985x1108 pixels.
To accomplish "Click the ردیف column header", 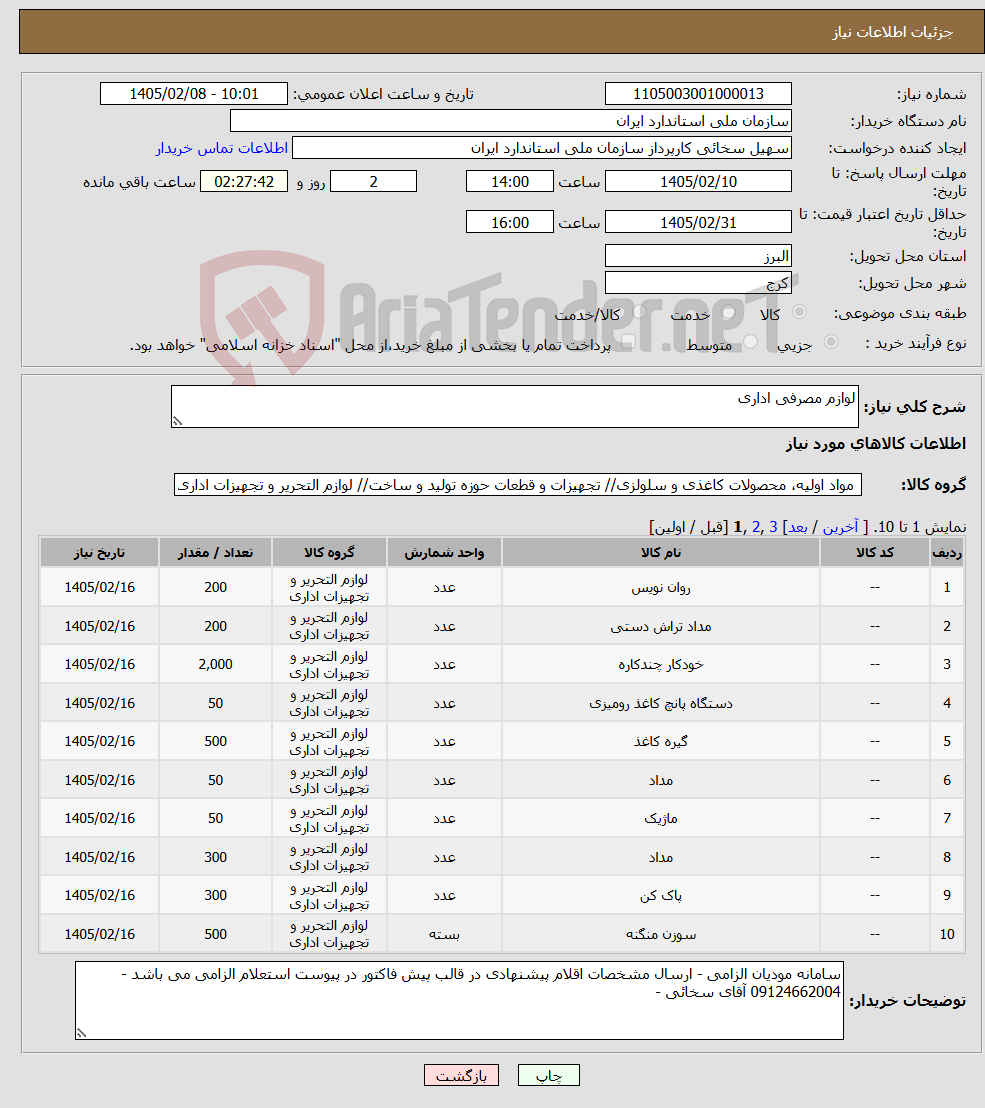I will point(947,553).
